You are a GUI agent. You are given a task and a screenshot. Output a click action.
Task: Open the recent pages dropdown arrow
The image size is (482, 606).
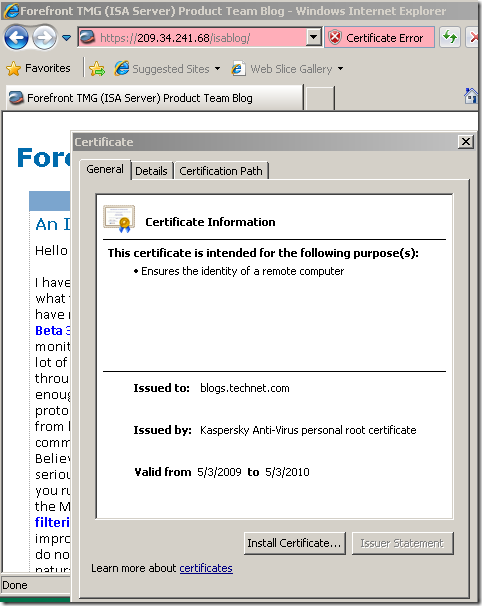click(x=66, y=38)
